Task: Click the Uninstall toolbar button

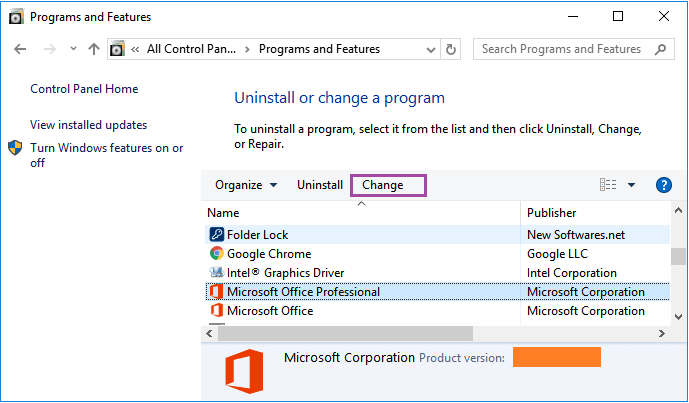Action: [320, 185]
